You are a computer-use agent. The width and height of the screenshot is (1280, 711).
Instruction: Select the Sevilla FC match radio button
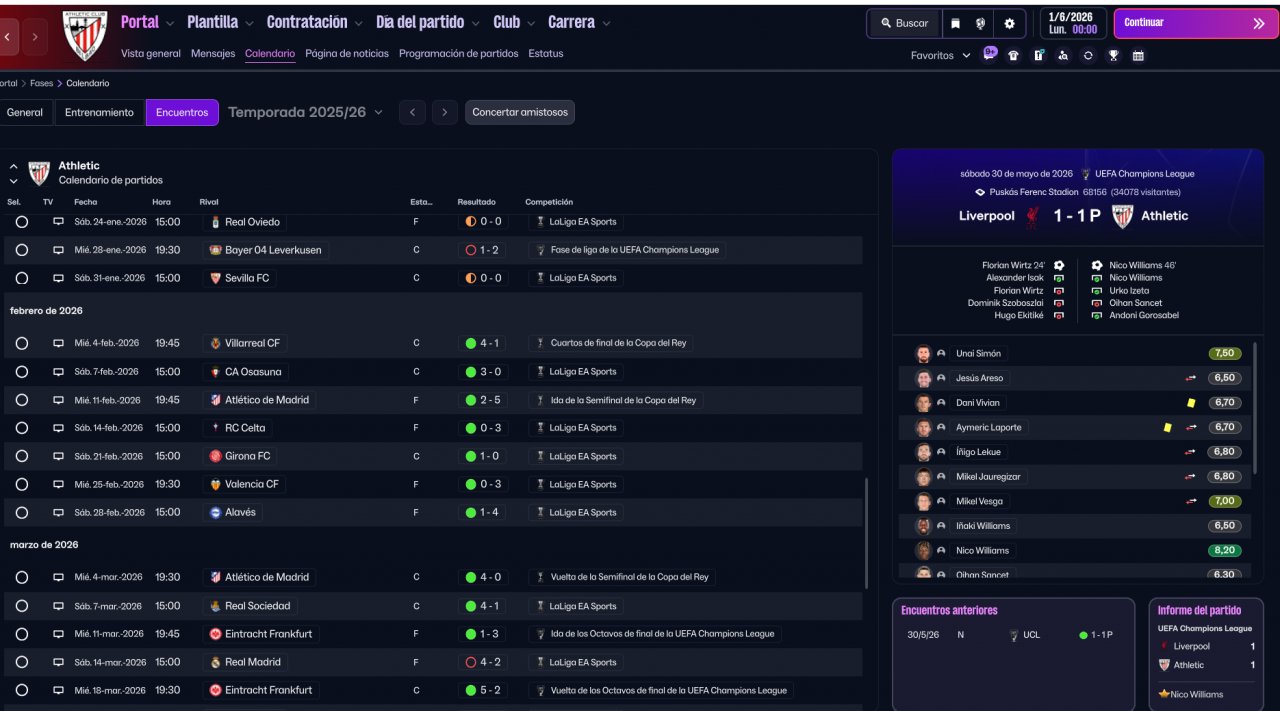(21, 278)
